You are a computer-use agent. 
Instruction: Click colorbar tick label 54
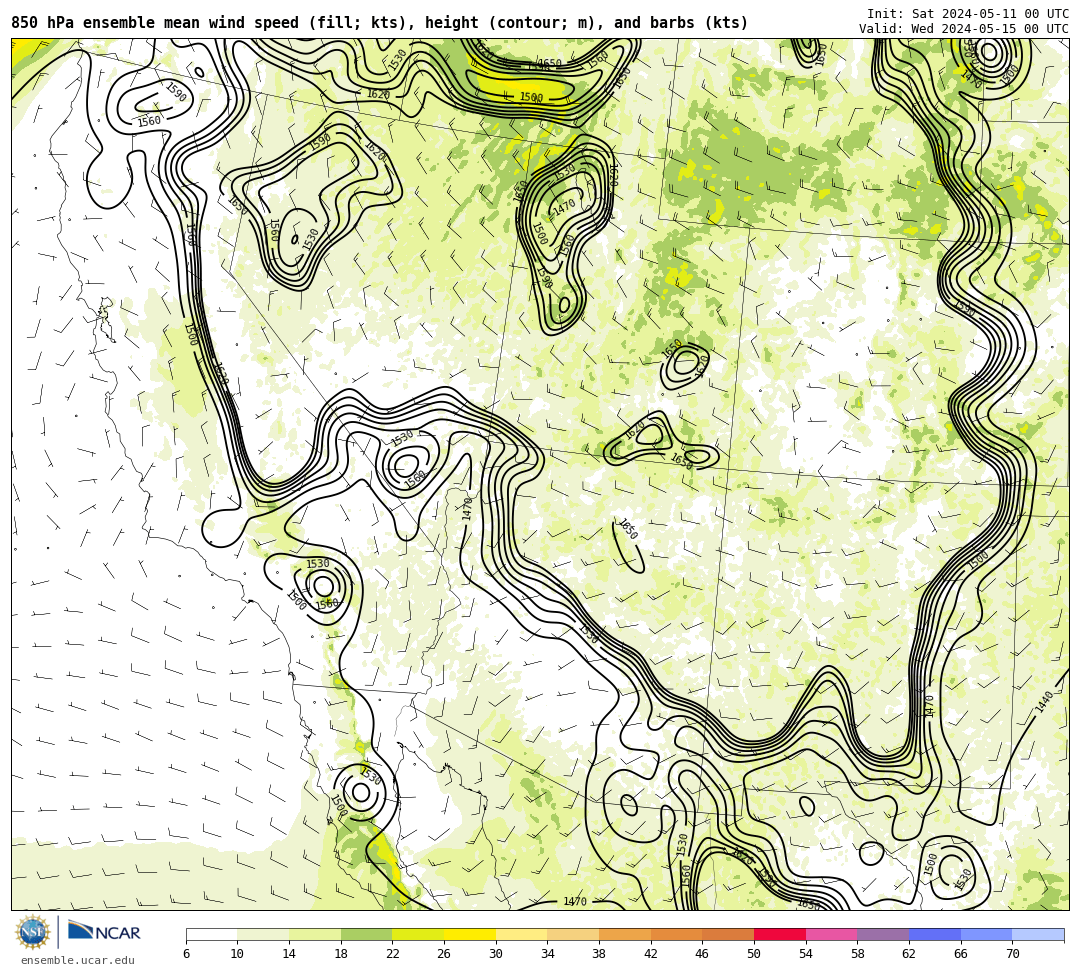pyautogui.click(x=806, y=954)
